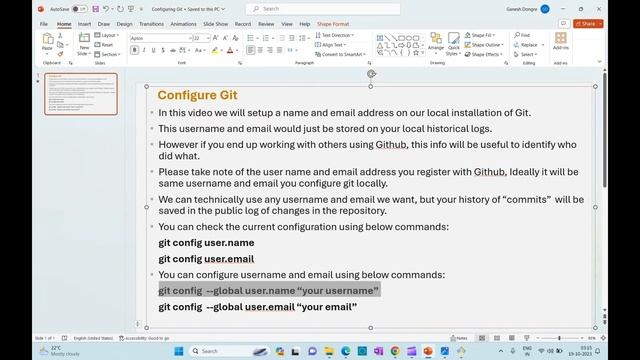Decrease the font size
The height and width of the screenshot is (360, 640).
225,38
